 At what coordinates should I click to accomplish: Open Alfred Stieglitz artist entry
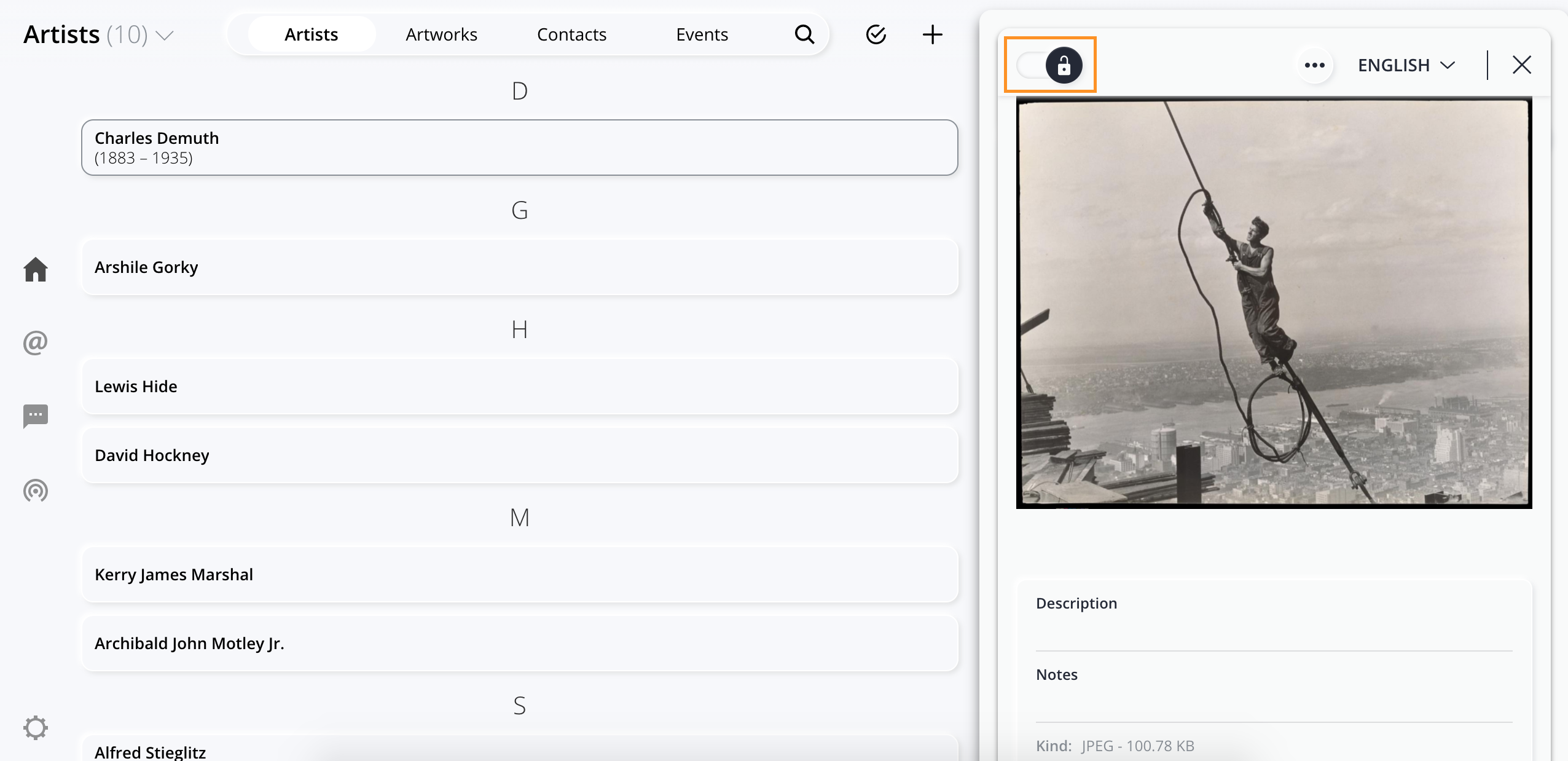pyautogui.click(x=520, y=749)
